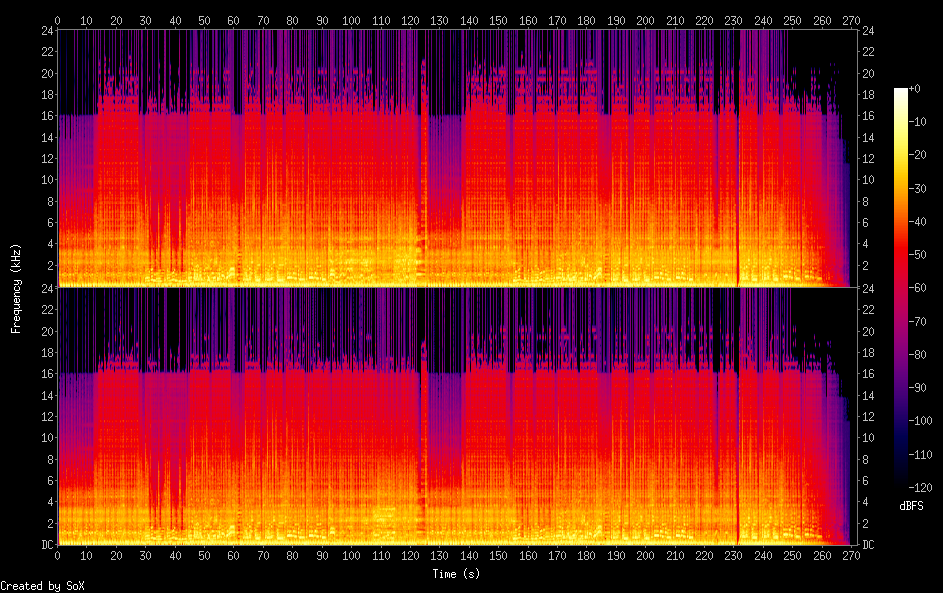943x593 pixels.
Task: Click the 60 second tick on the bottom time axis
Action: click(x=234, y=554)
